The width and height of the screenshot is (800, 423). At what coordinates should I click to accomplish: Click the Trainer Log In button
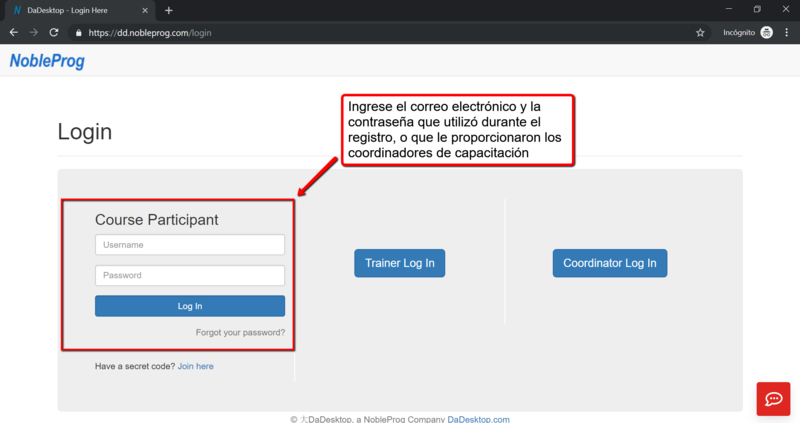(x=399, y=263)
